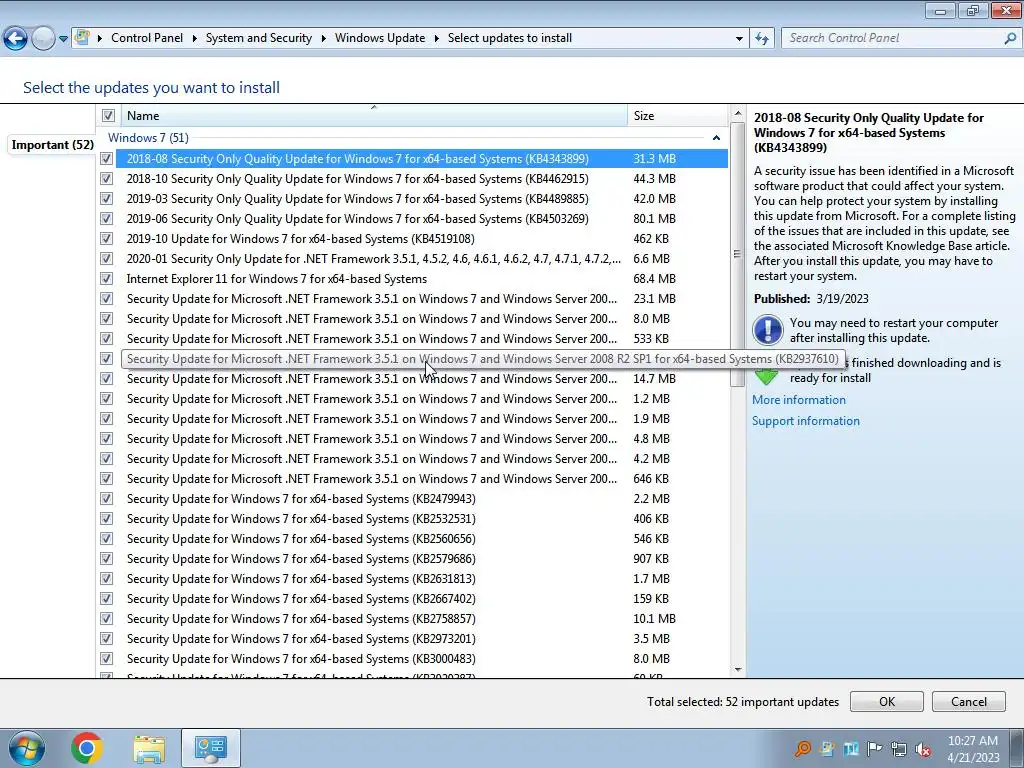Click the Action Center flag tray icon
The height and width of the screenshot is (768, 1024).
(874, 748)
